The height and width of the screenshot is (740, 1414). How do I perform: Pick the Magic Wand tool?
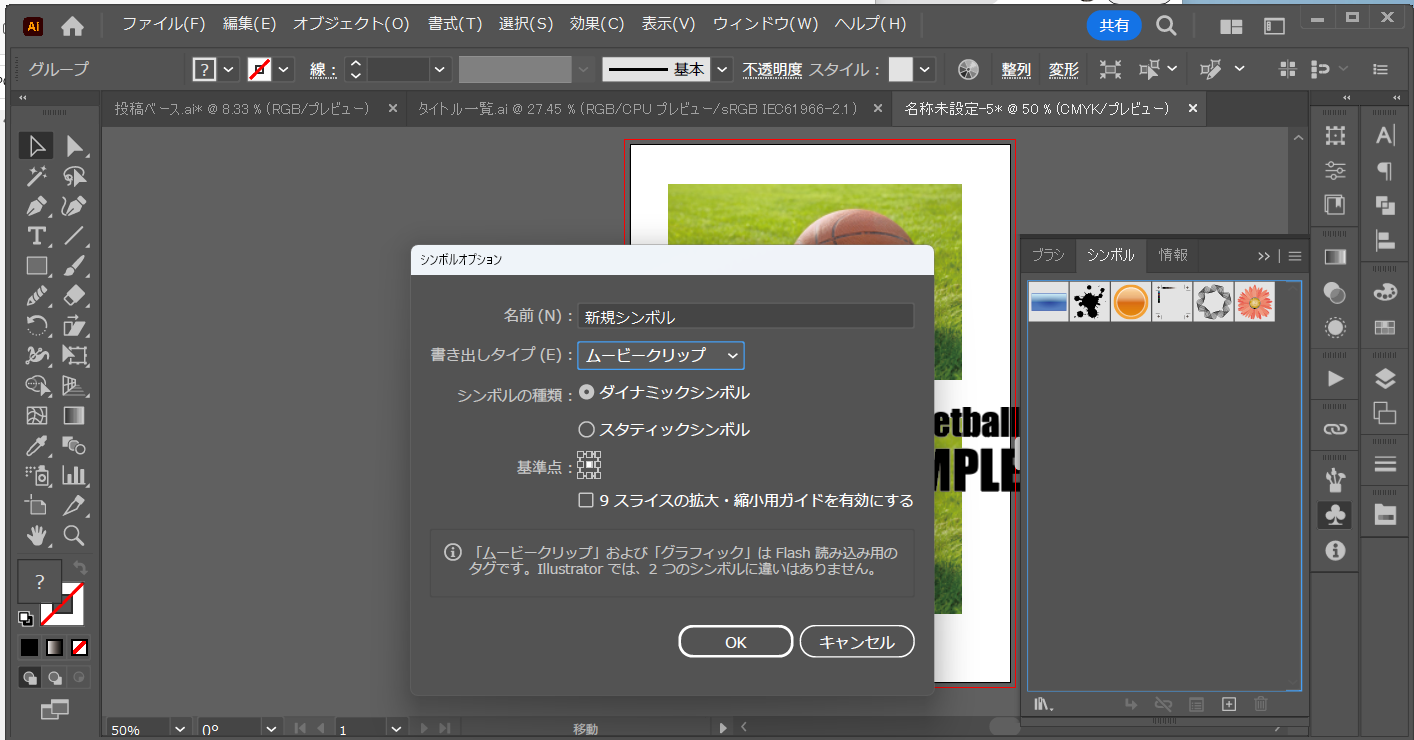click(37, 177)
